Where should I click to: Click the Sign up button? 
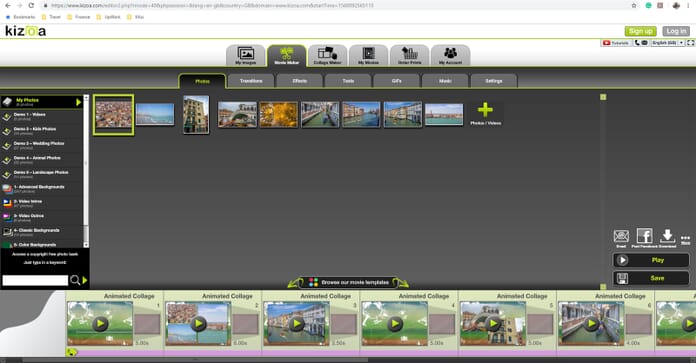pos(641,31)
